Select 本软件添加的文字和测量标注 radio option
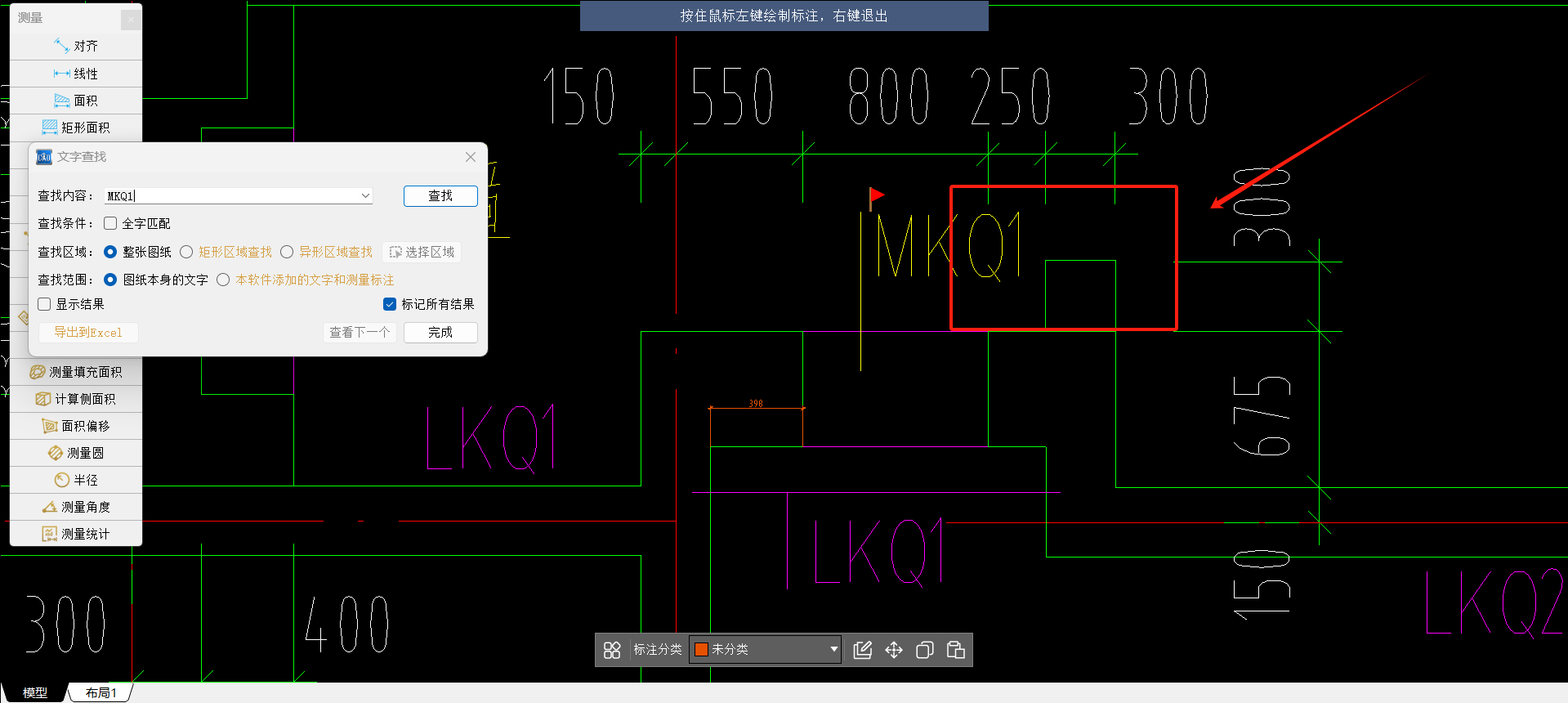This screenshot has height=703, width=1568. coord(223,280)
